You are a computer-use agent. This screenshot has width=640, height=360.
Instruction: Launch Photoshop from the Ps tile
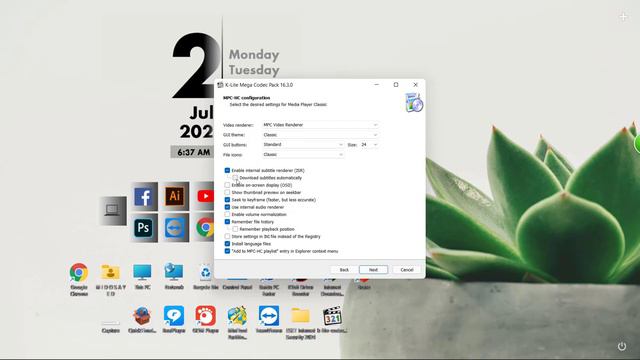144,228
